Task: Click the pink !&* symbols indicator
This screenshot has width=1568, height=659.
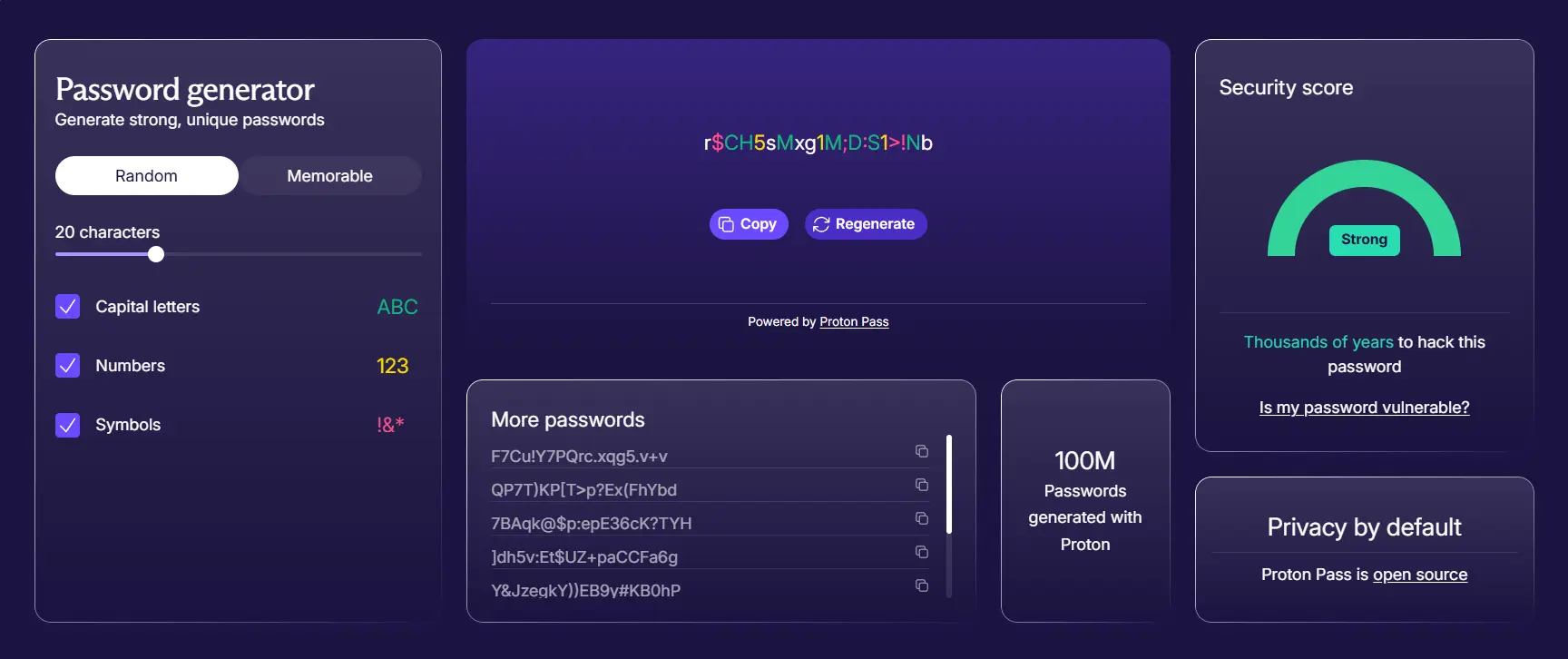Action: point(390,424)
